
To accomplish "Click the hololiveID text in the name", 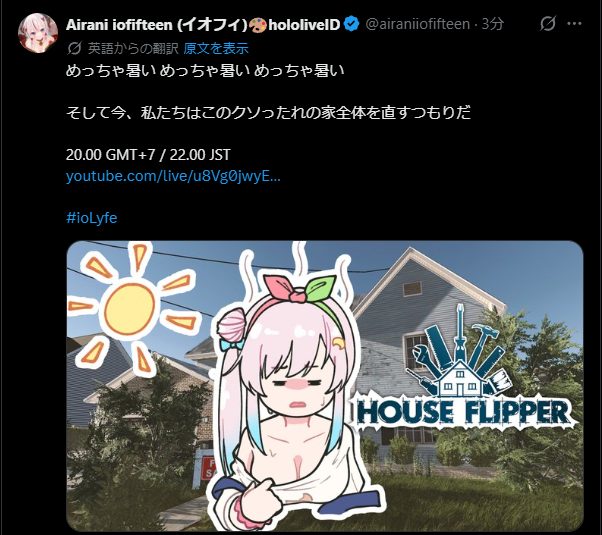I will click(x=304, y=25).
